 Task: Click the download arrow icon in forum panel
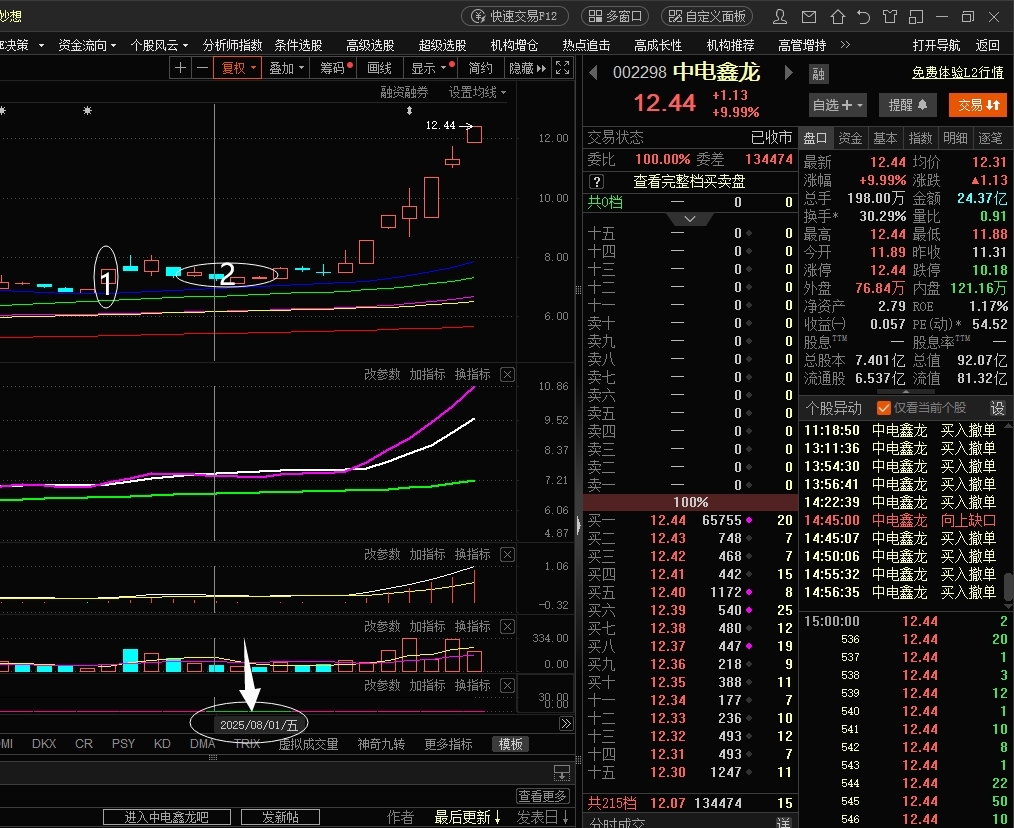pyautogui.click(x=561, y=772)
